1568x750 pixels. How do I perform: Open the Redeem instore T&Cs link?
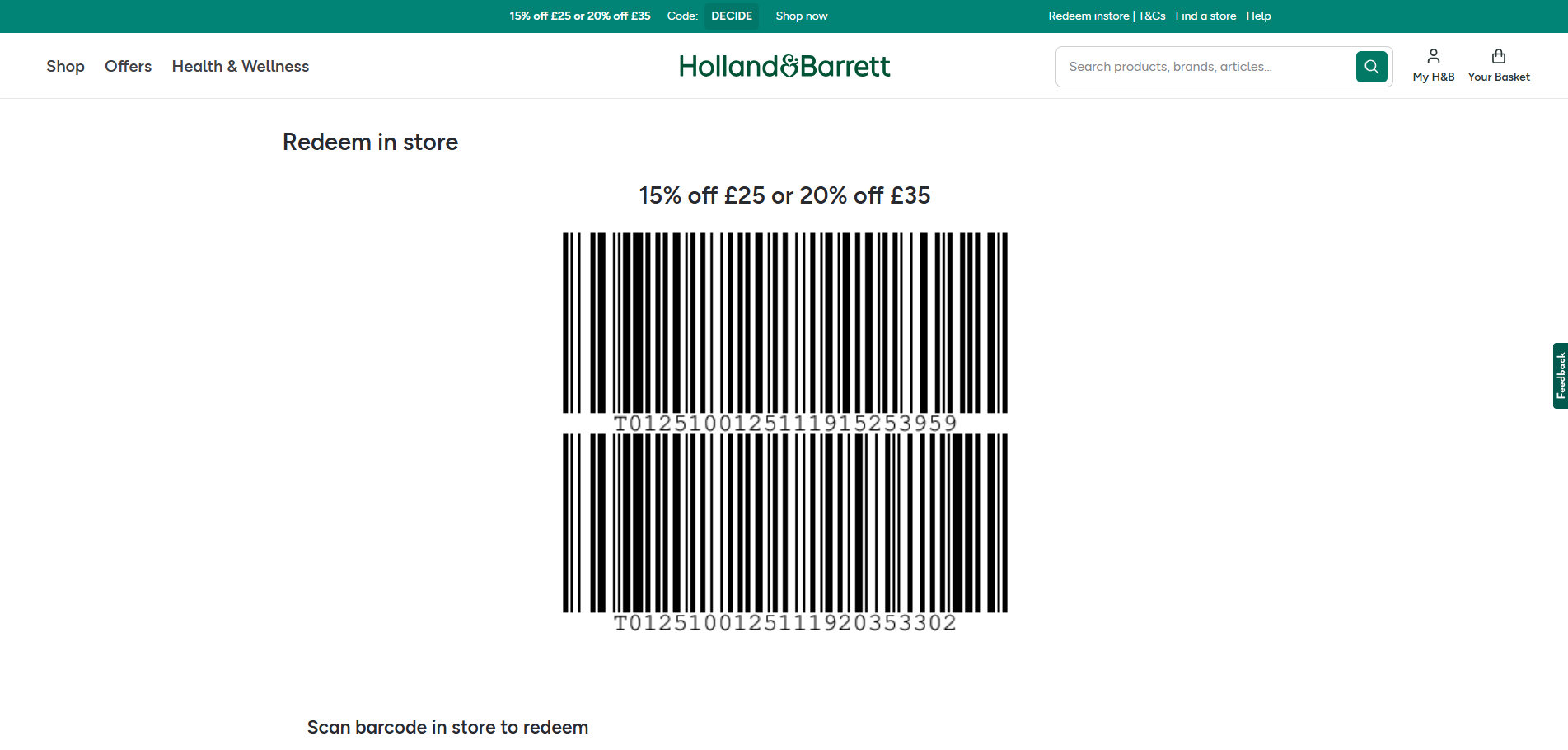click(1106, 16)
